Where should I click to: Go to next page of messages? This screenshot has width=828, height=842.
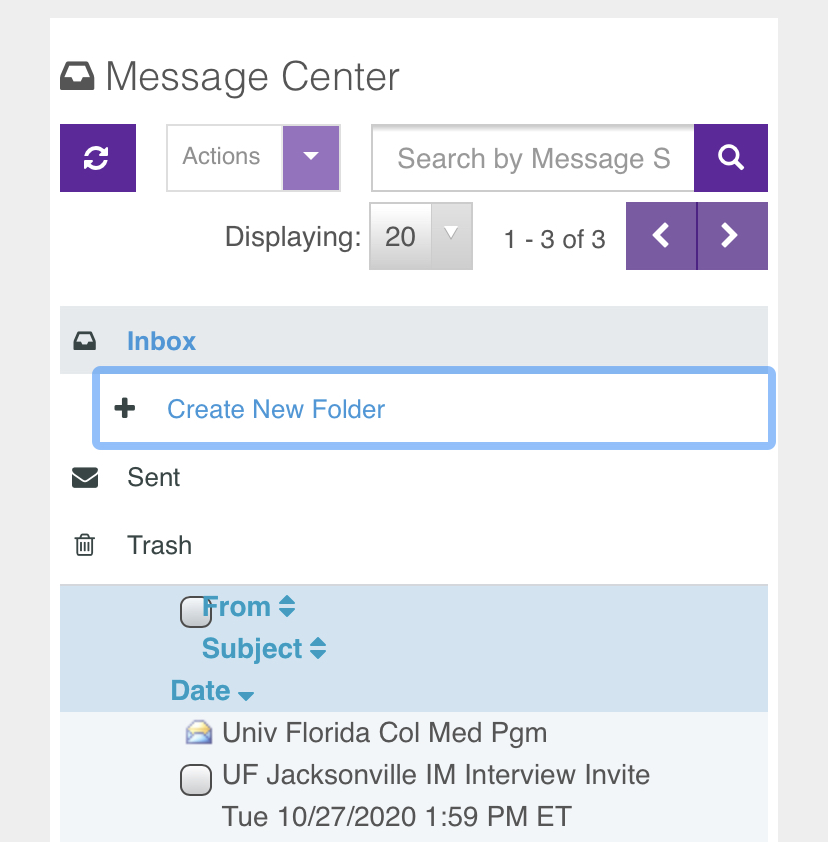click(x=732, y=236)
